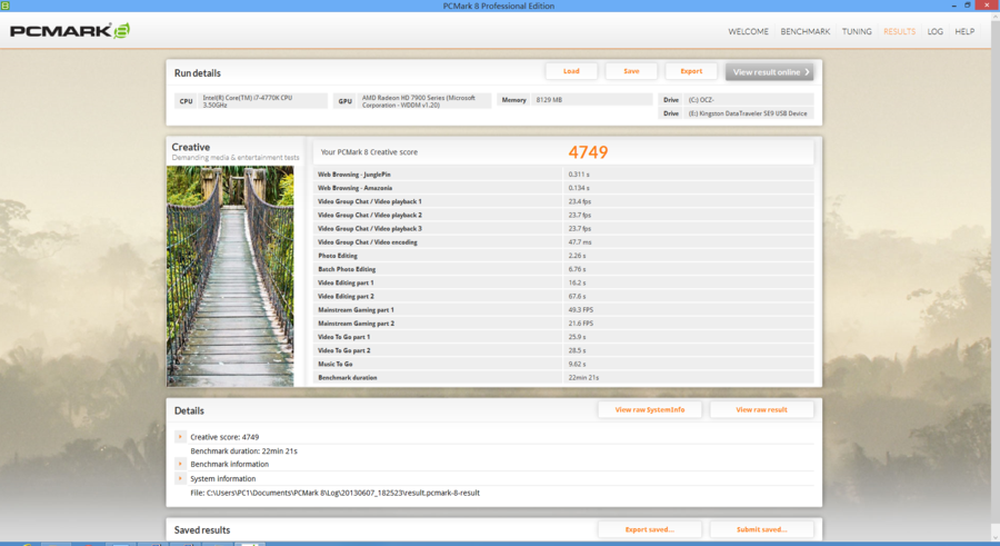Click the app icon in title bar
Screen dimensions: 1000x546
pyautogui.click(x=5, y=5)
